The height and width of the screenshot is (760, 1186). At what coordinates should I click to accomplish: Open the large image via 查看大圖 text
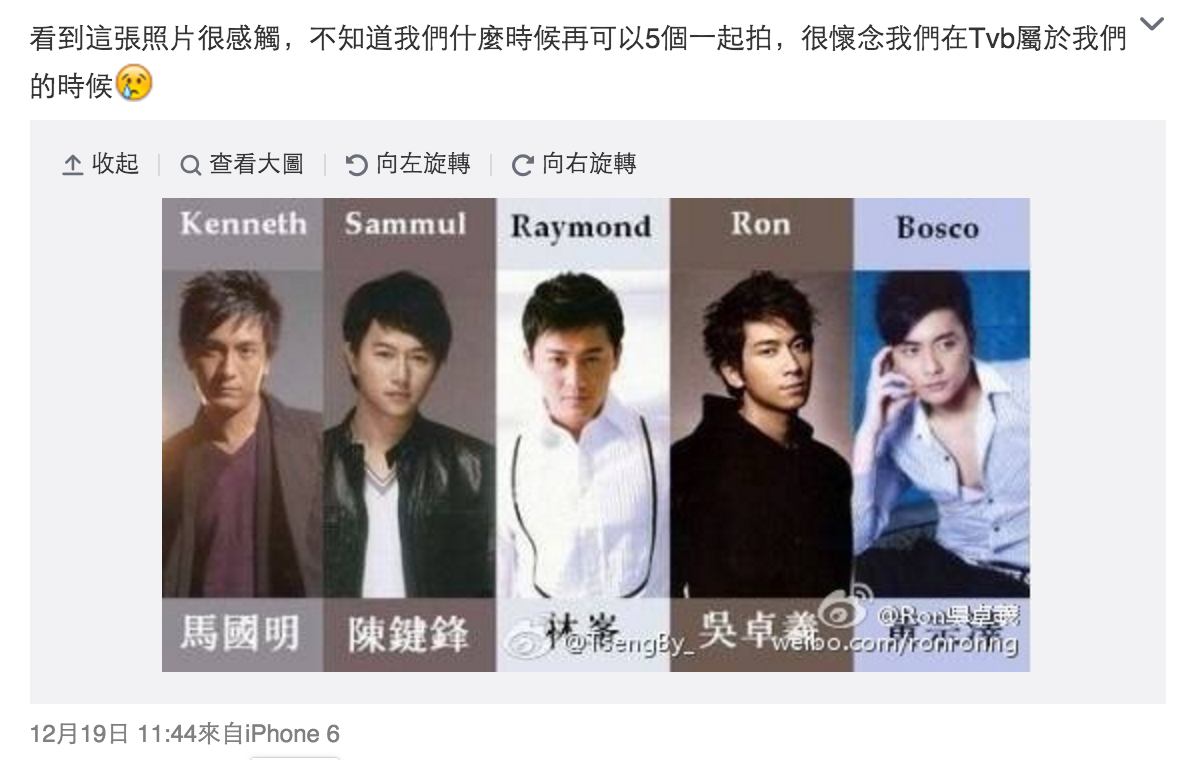click(256, 163)
